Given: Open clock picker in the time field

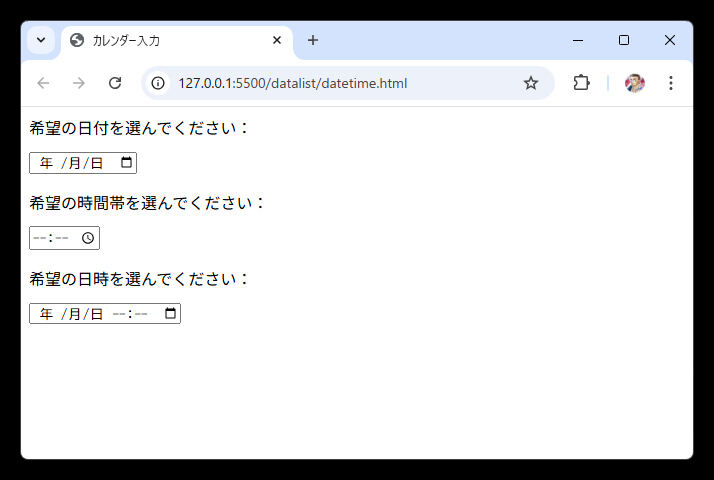Looking at the screenshot, I should 88,238.
